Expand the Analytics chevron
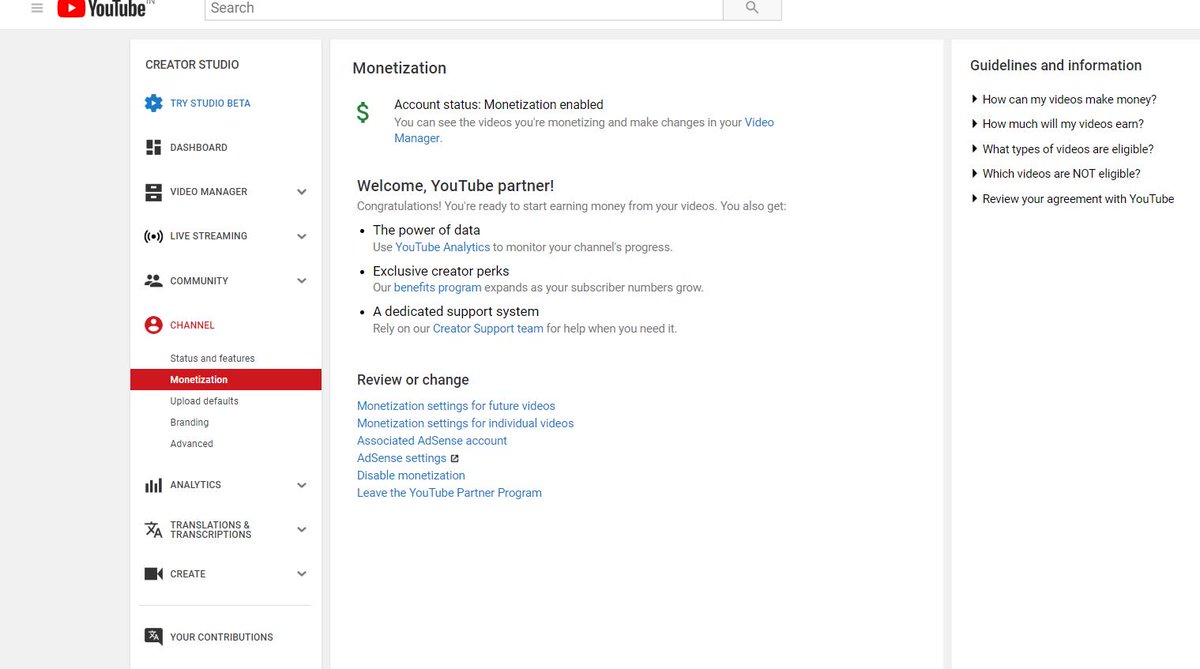 pyautogui.click(x=301, y=485)
